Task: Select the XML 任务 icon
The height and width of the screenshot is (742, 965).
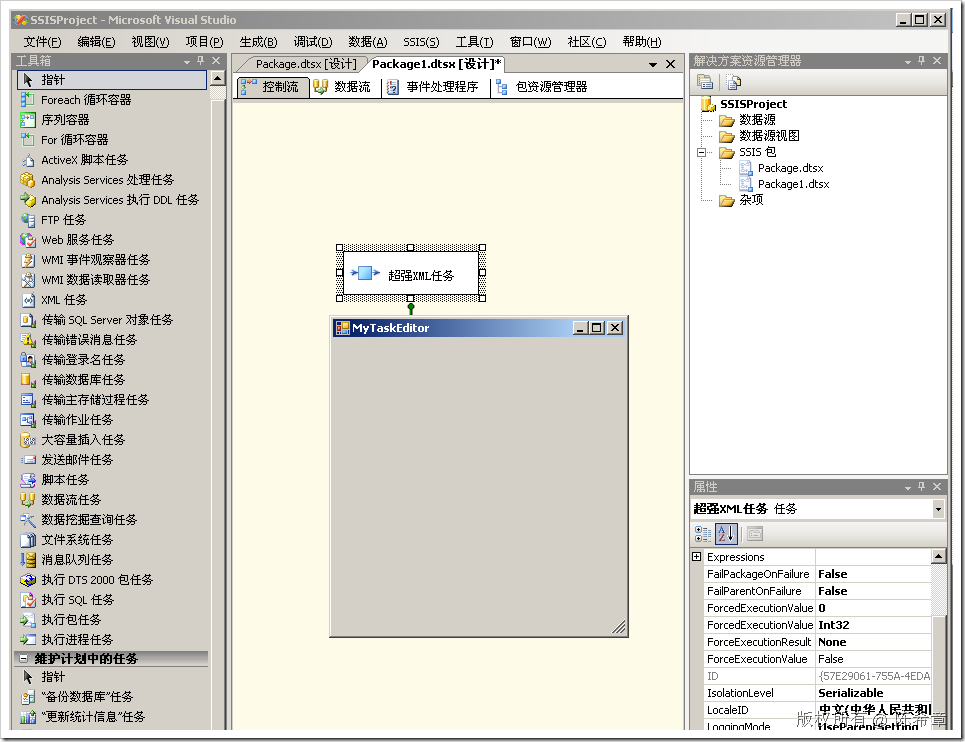Action: pos(28,300)
